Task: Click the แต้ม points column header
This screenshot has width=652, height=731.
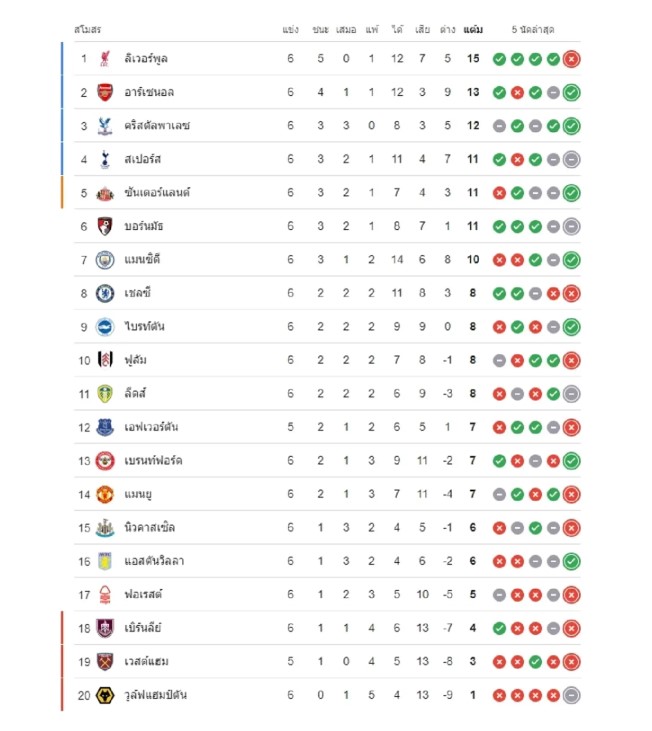Action: coord(473,30)
